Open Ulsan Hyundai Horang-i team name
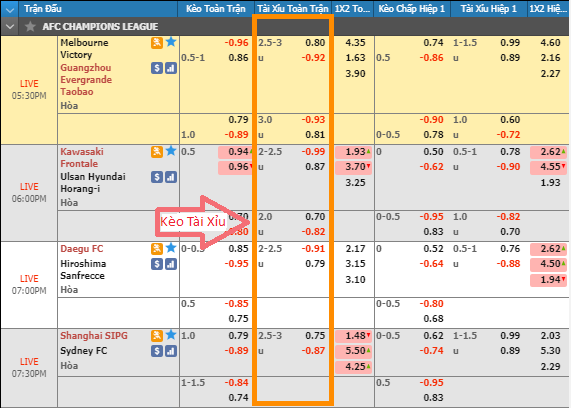The height and width of the screenshot is (408, 571). click(x=93, y=183)
